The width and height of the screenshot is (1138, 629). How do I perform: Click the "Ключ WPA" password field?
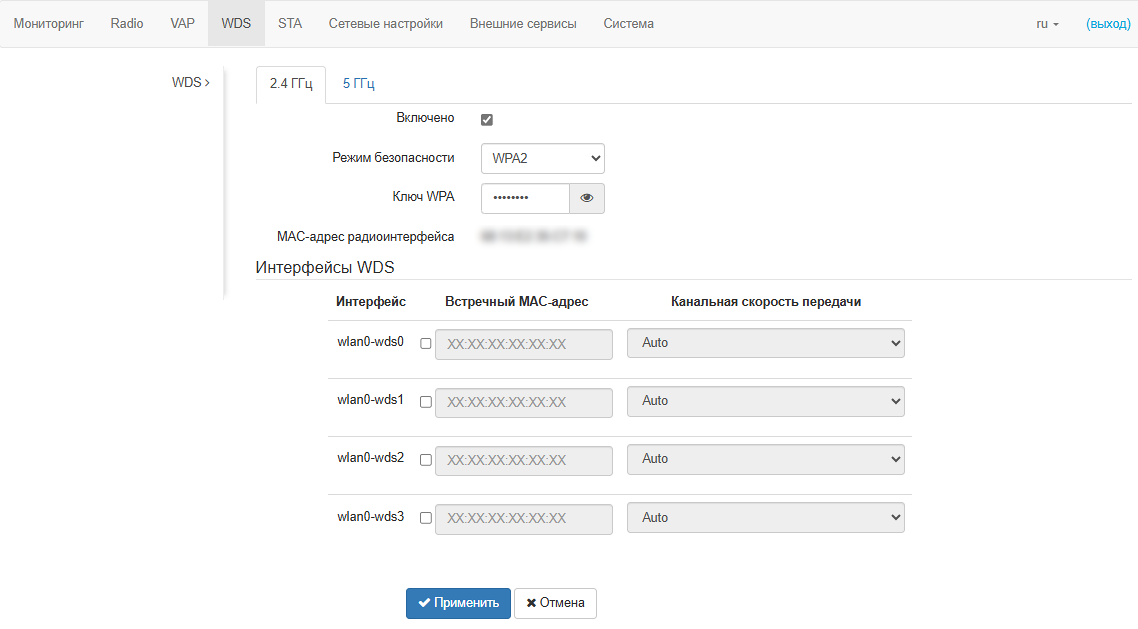pos(525,198)
